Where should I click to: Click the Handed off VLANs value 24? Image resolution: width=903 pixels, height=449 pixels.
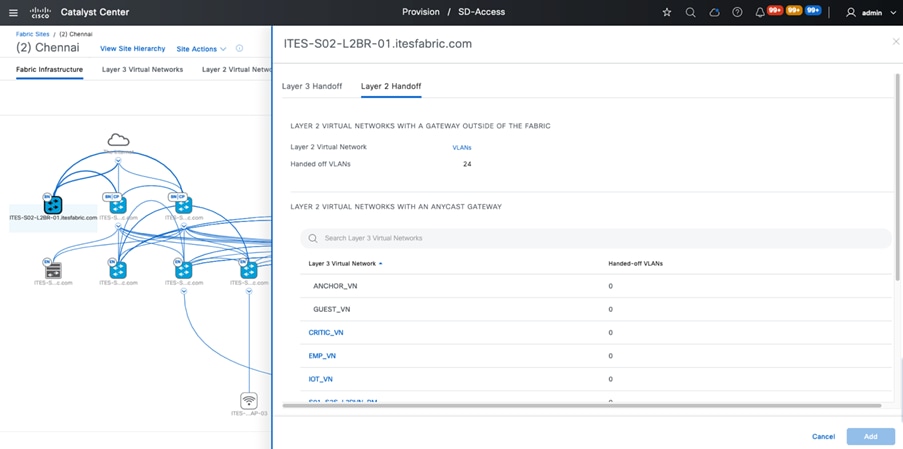(x=467, y=164)
